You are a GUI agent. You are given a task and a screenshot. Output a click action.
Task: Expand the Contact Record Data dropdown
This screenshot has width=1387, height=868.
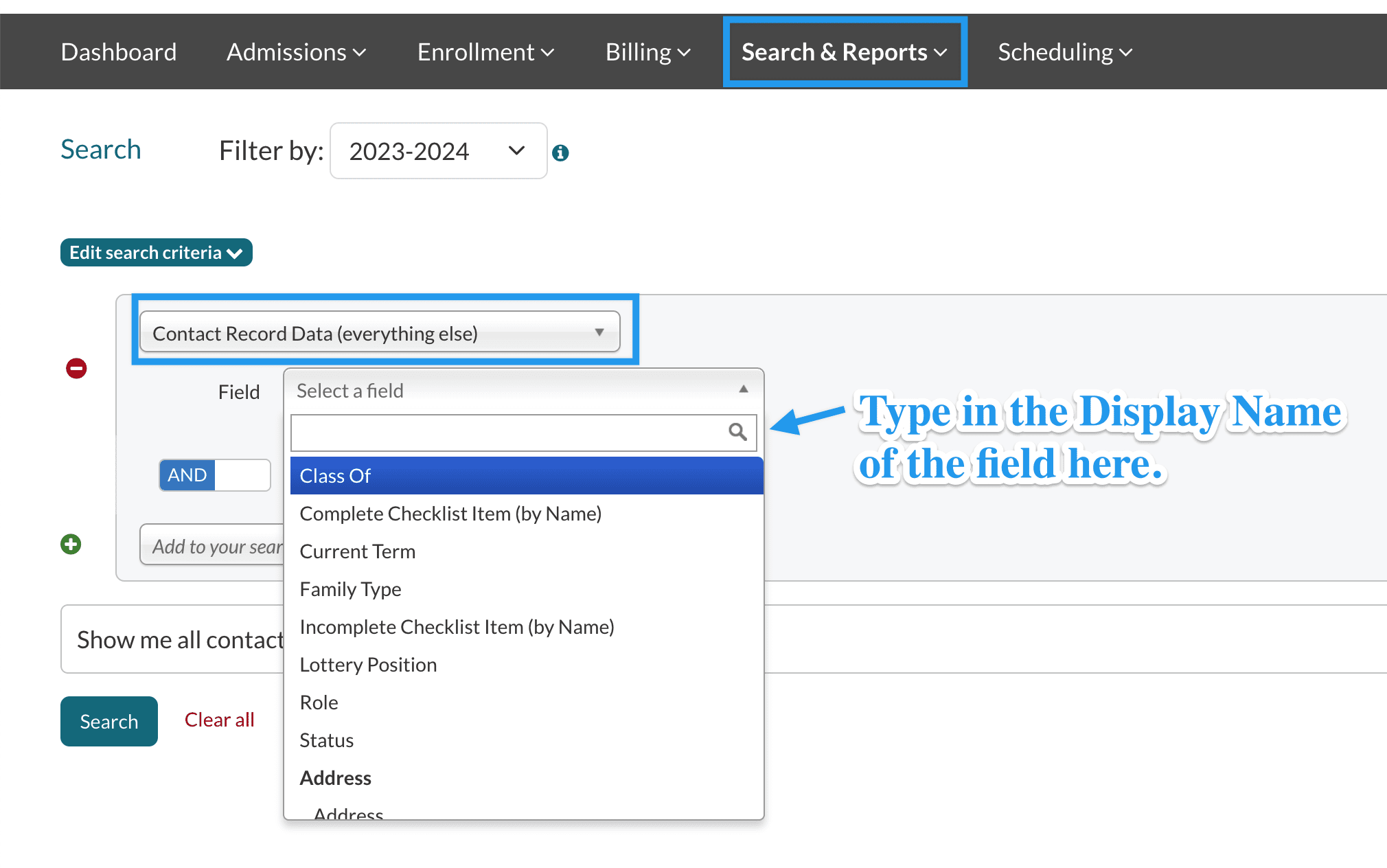383,333
